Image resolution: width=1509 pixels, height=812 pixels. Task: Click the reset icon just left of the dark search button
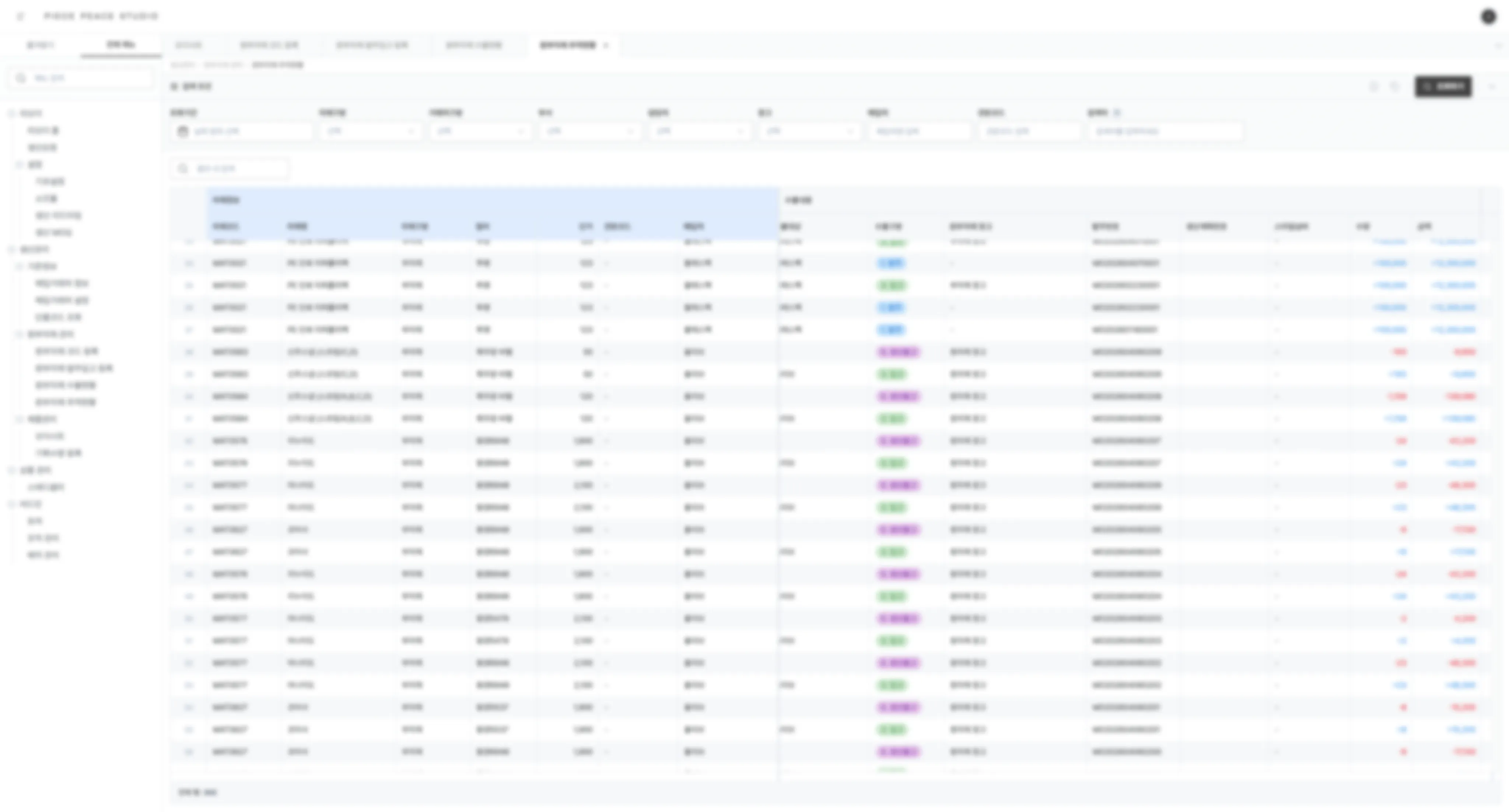tap(1395, 87)
